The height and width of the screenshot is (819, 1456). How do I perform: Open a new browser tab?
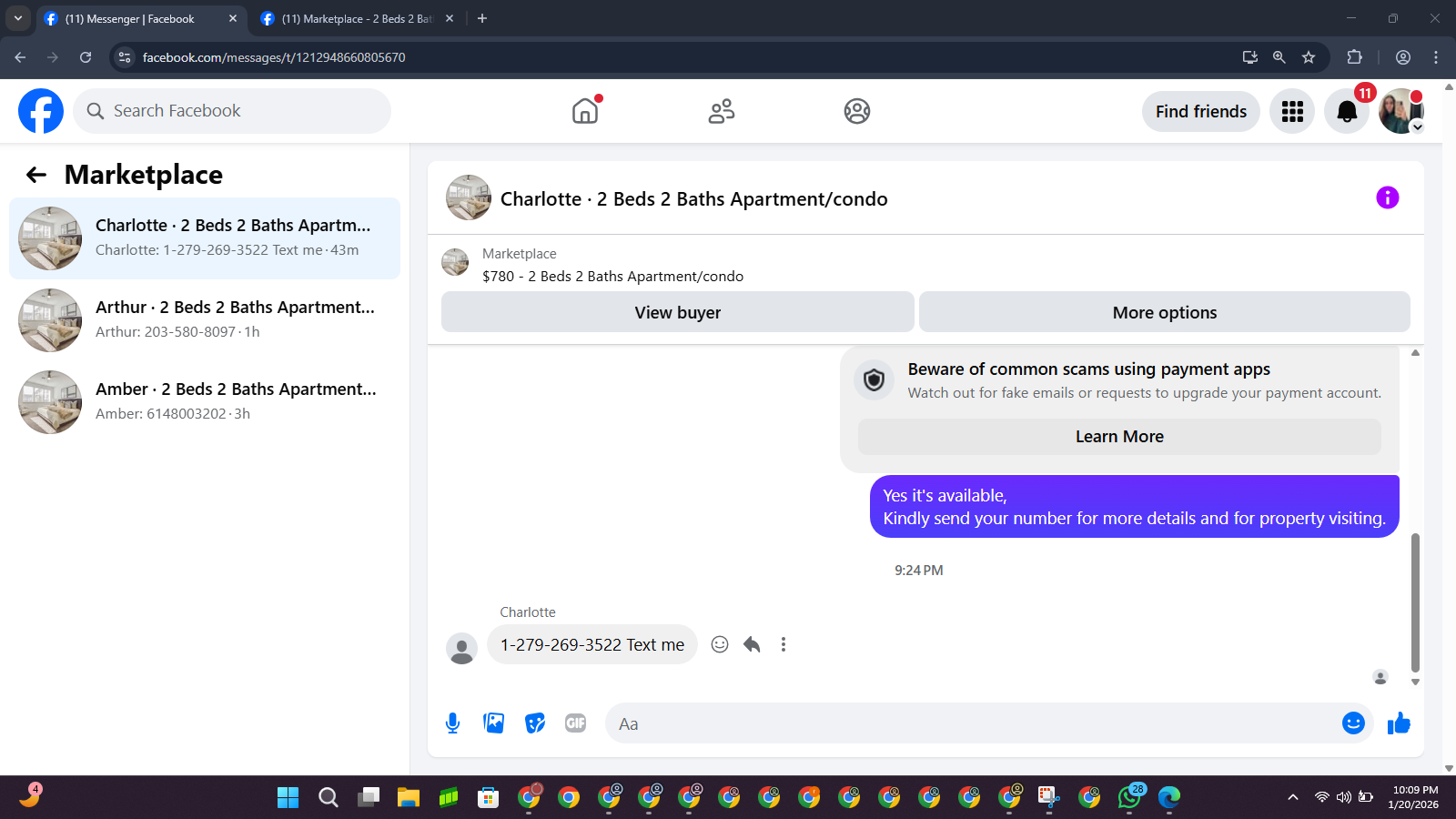click(x=482, y=18)
